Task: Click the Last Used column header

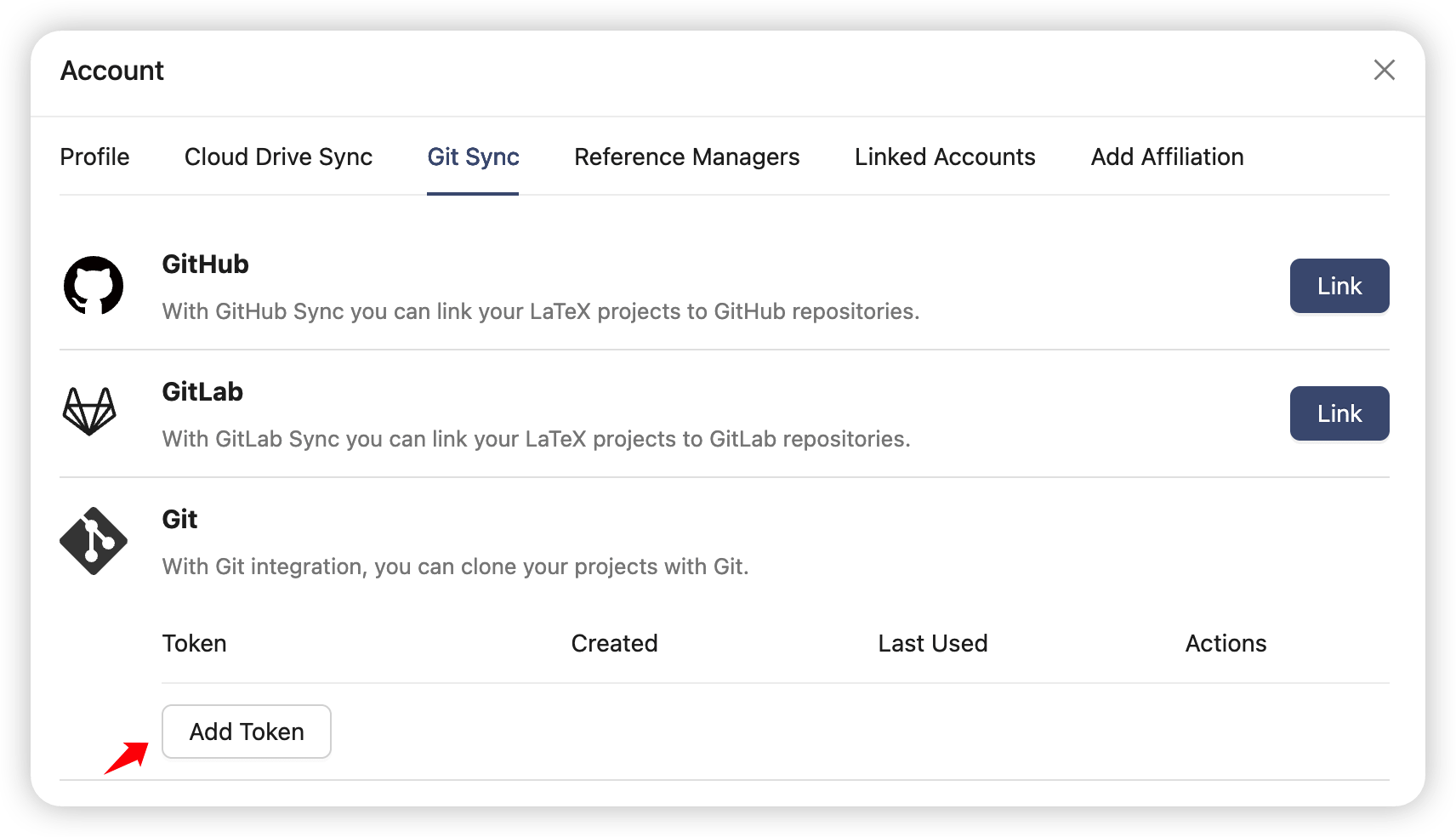Action: coord(933,643)
